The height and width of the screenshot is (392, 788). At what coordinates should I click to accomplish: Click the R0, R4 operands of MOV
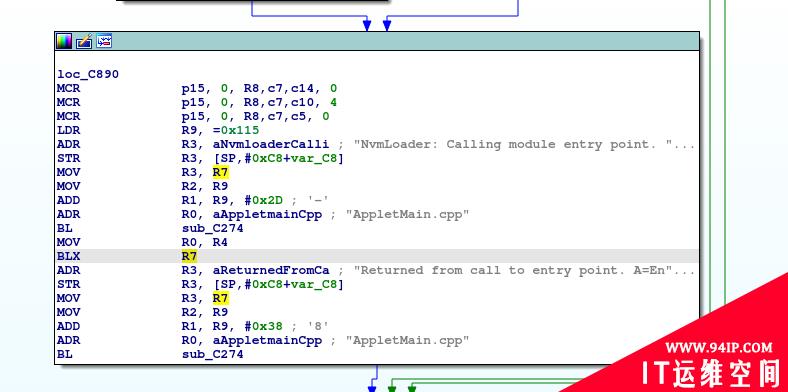205,242
